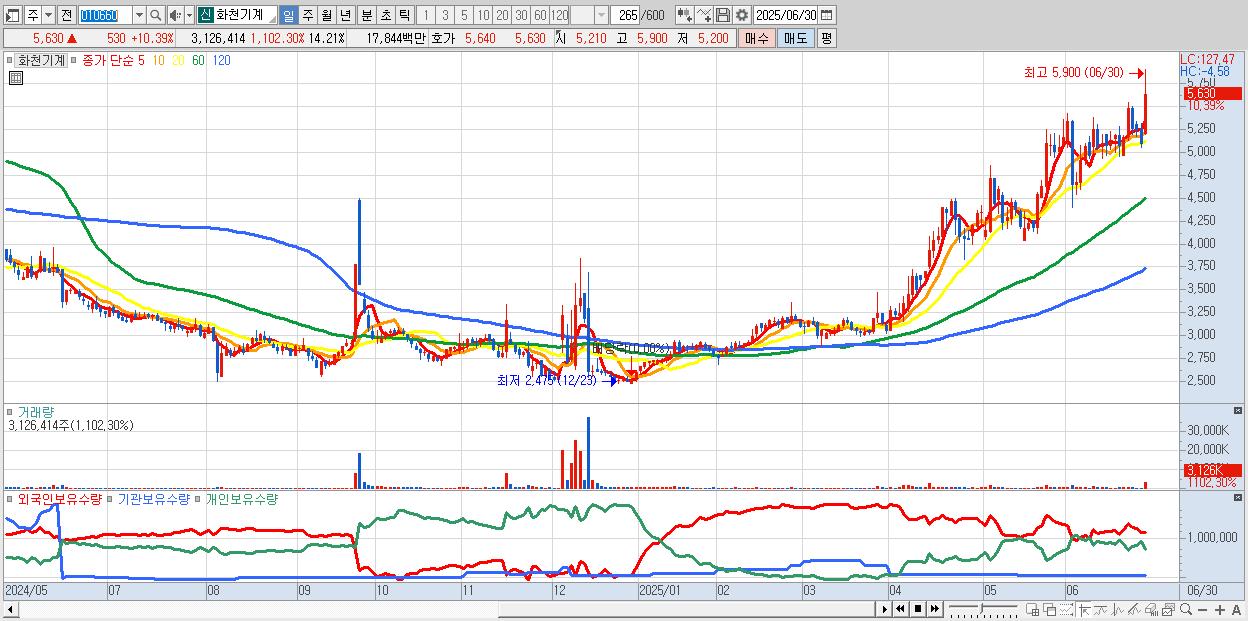Click the rewind double-arrow button

pos(900,609)
